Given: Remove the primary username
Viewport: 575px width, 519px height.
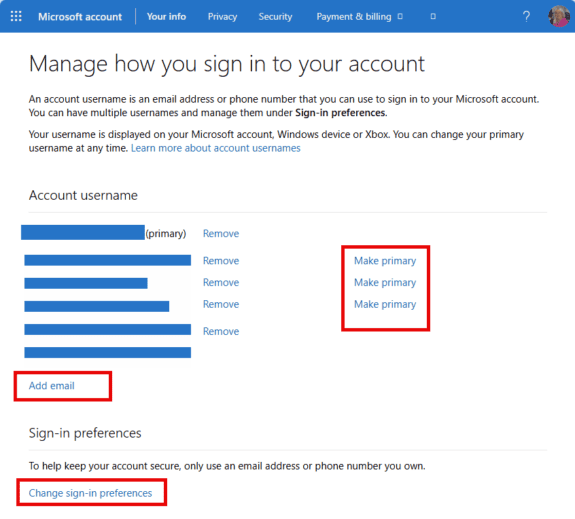Looking at the screenshot, I should click(221, 234).
